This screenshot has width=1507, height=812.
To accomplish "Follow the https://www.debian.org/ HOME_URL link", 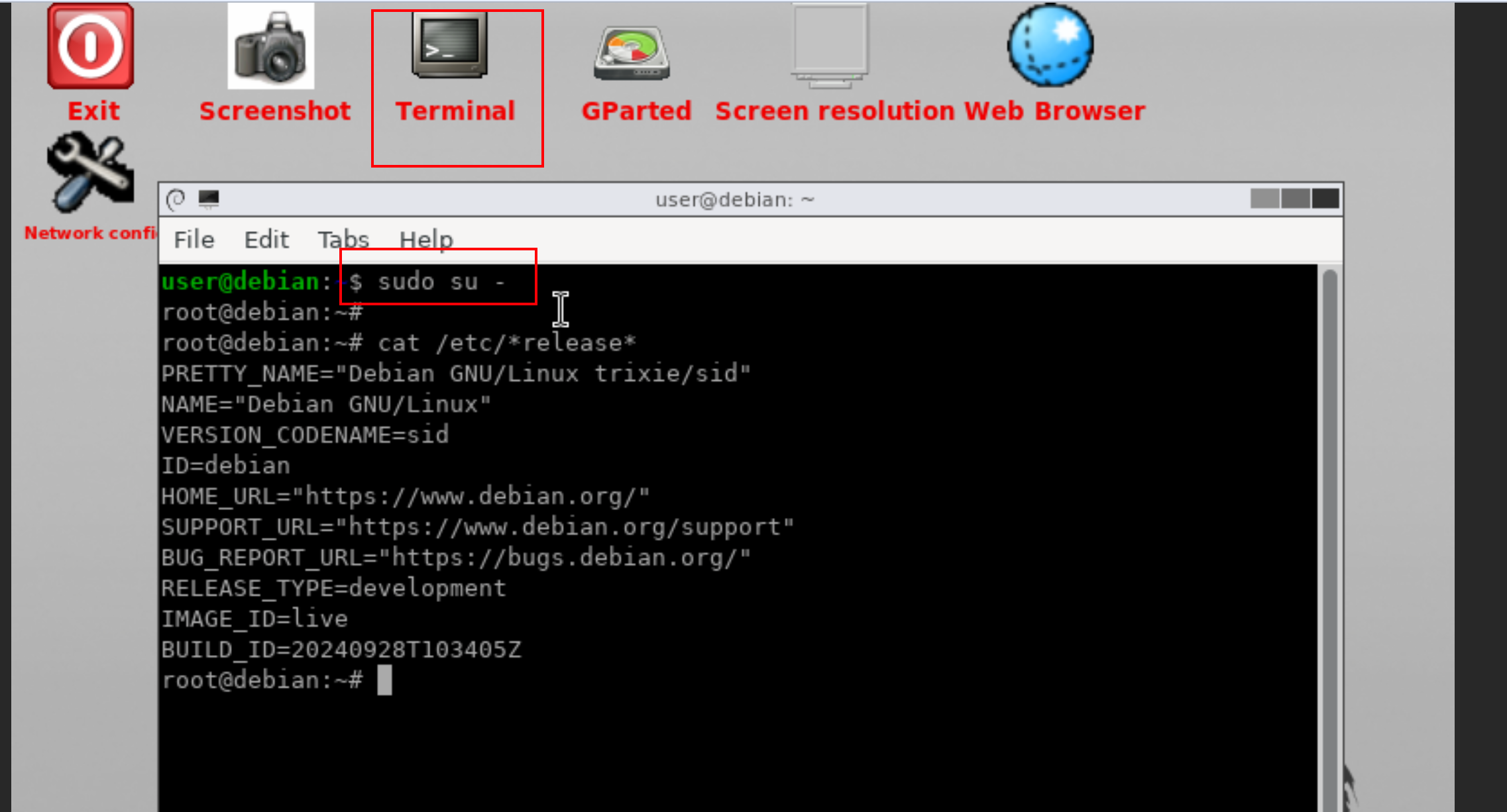I will tap(471, 496).
